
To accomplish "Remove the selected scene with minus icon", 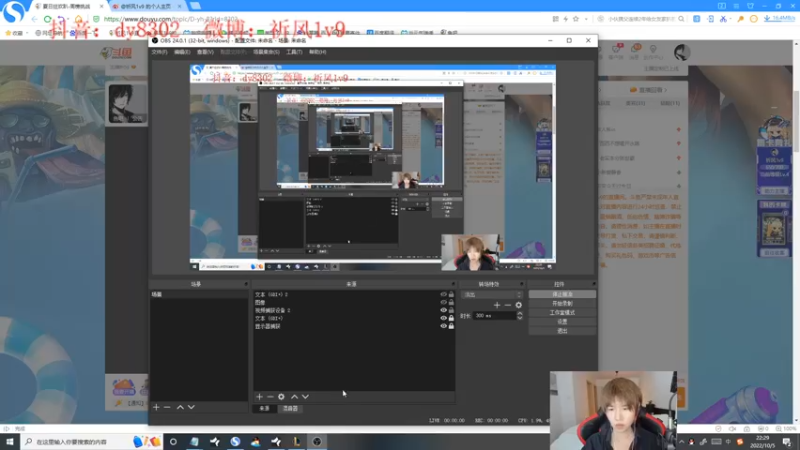I will (x=167, y=407).
